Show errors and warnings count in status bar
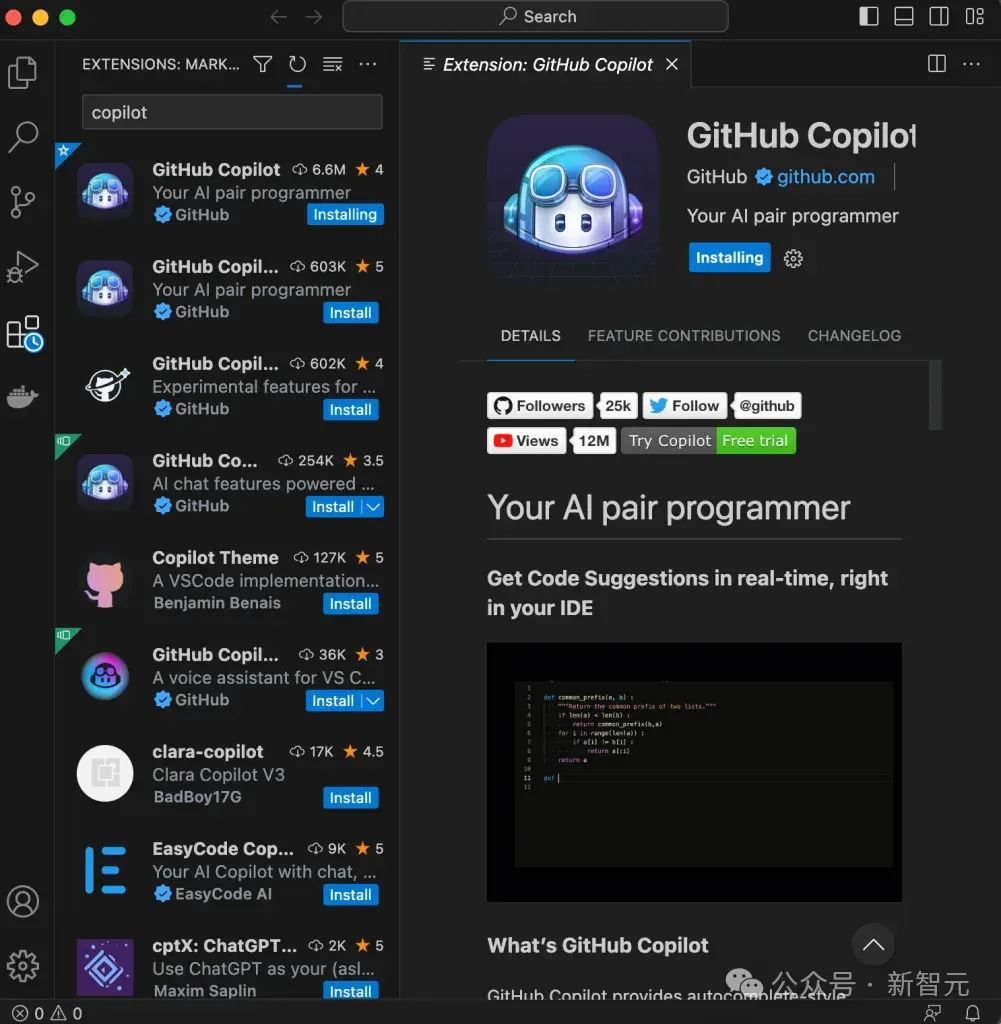The image size is (1001, 1024). point(48,1013)
